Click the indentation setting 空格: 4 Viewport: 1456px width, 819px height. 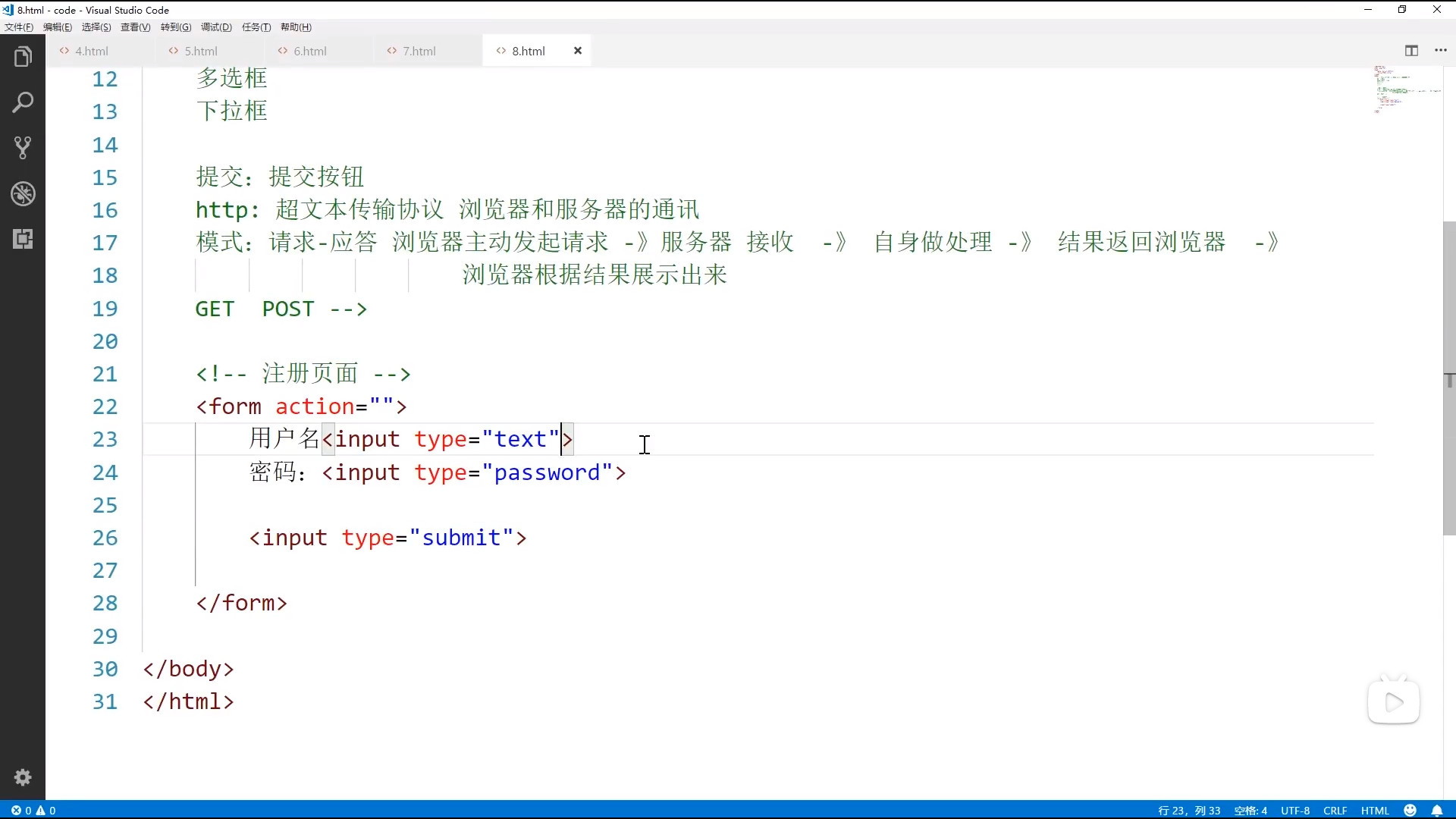(x=1250, y=811)
